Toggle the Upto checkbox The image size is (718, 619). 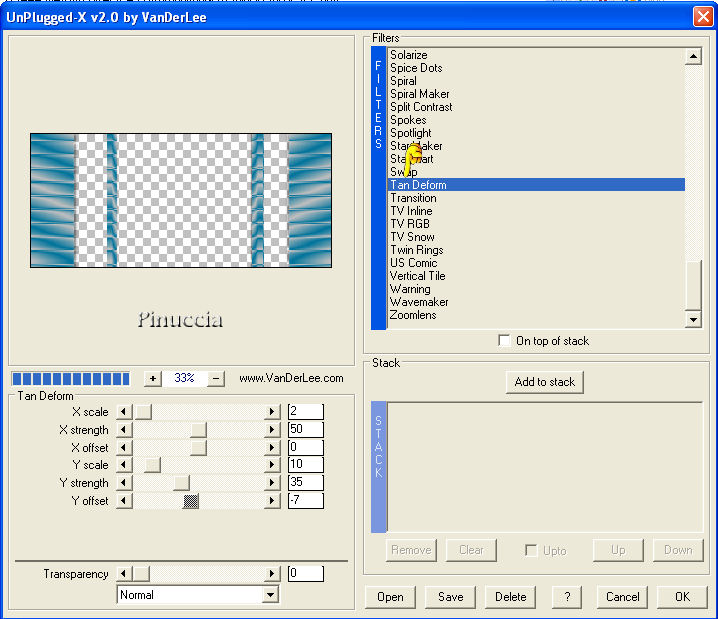532,551
